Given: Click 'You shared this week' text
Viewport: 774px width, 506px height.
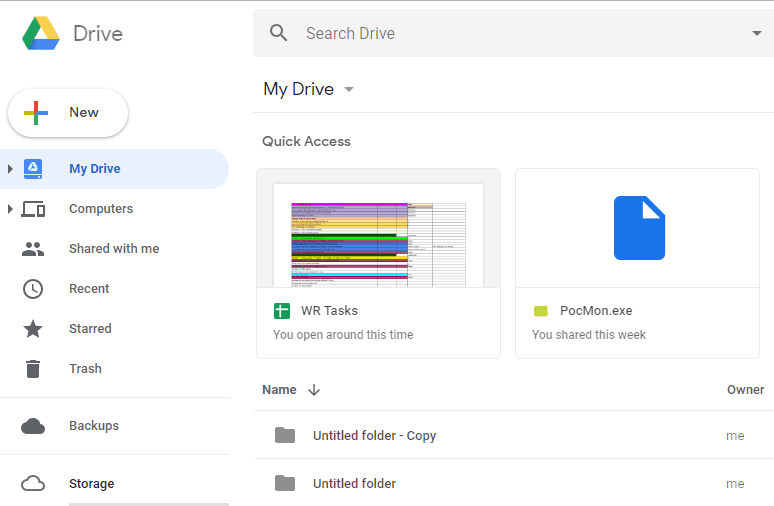Looking at the screenshot, I should (589, 335).
